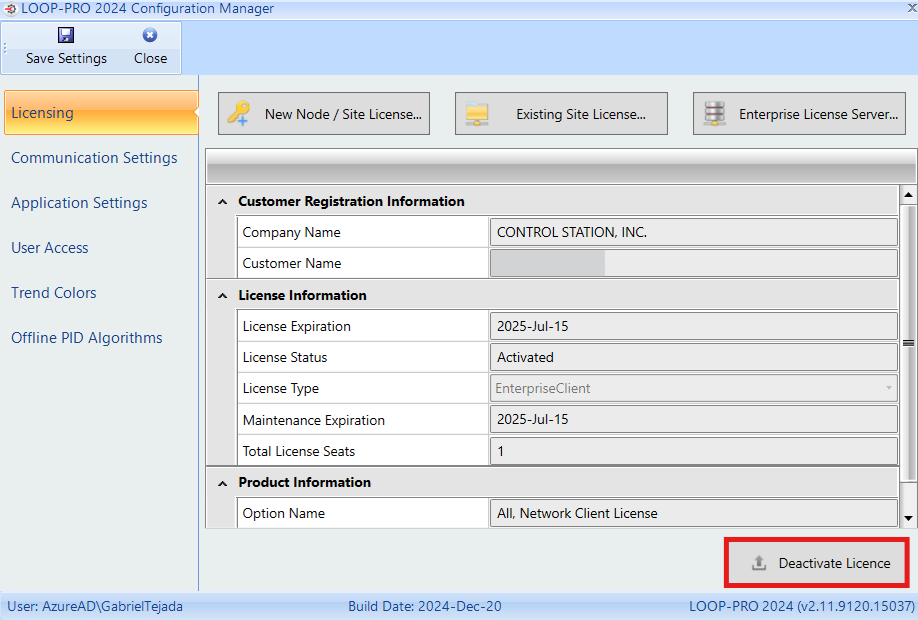Click the Total License Seats value field
The image size is (918, 620).
[x=693, y=451]
